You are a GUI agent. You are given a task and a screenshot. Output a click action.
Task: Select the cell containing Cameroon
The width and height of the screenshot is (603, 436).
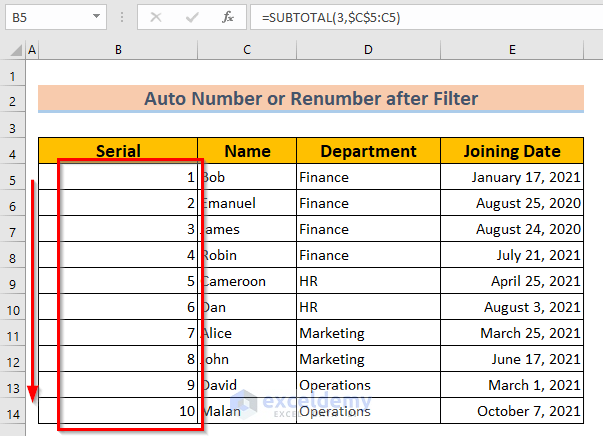point(247,281)
